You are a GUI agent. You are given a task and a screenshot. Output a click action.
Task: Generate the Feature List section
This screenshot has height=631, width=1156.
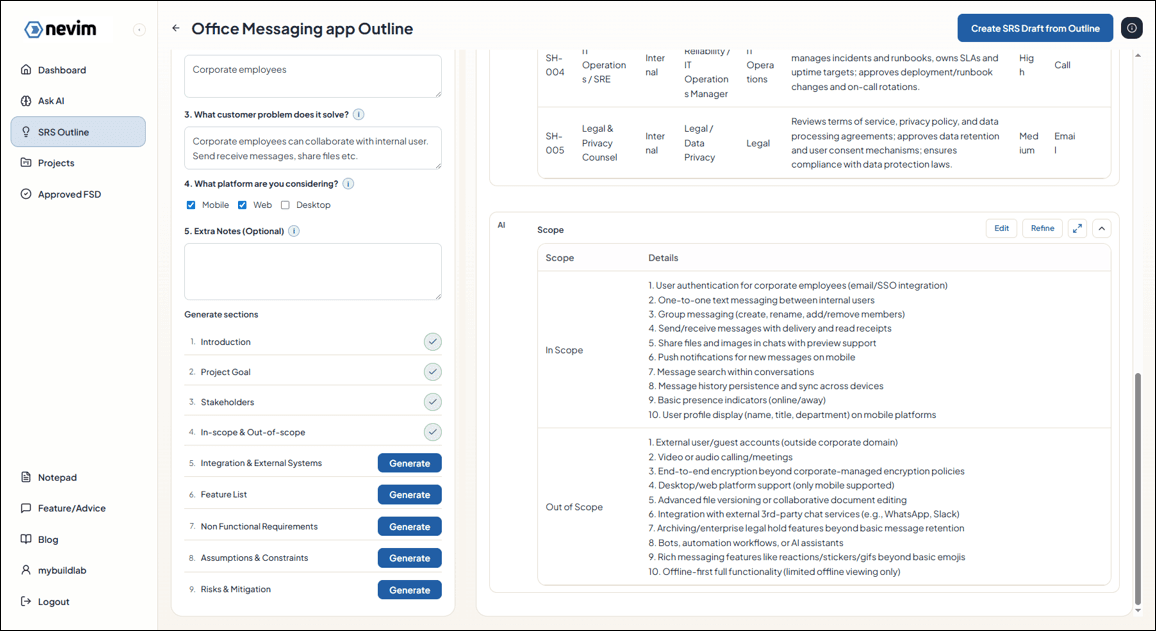(x=409, y=495)
